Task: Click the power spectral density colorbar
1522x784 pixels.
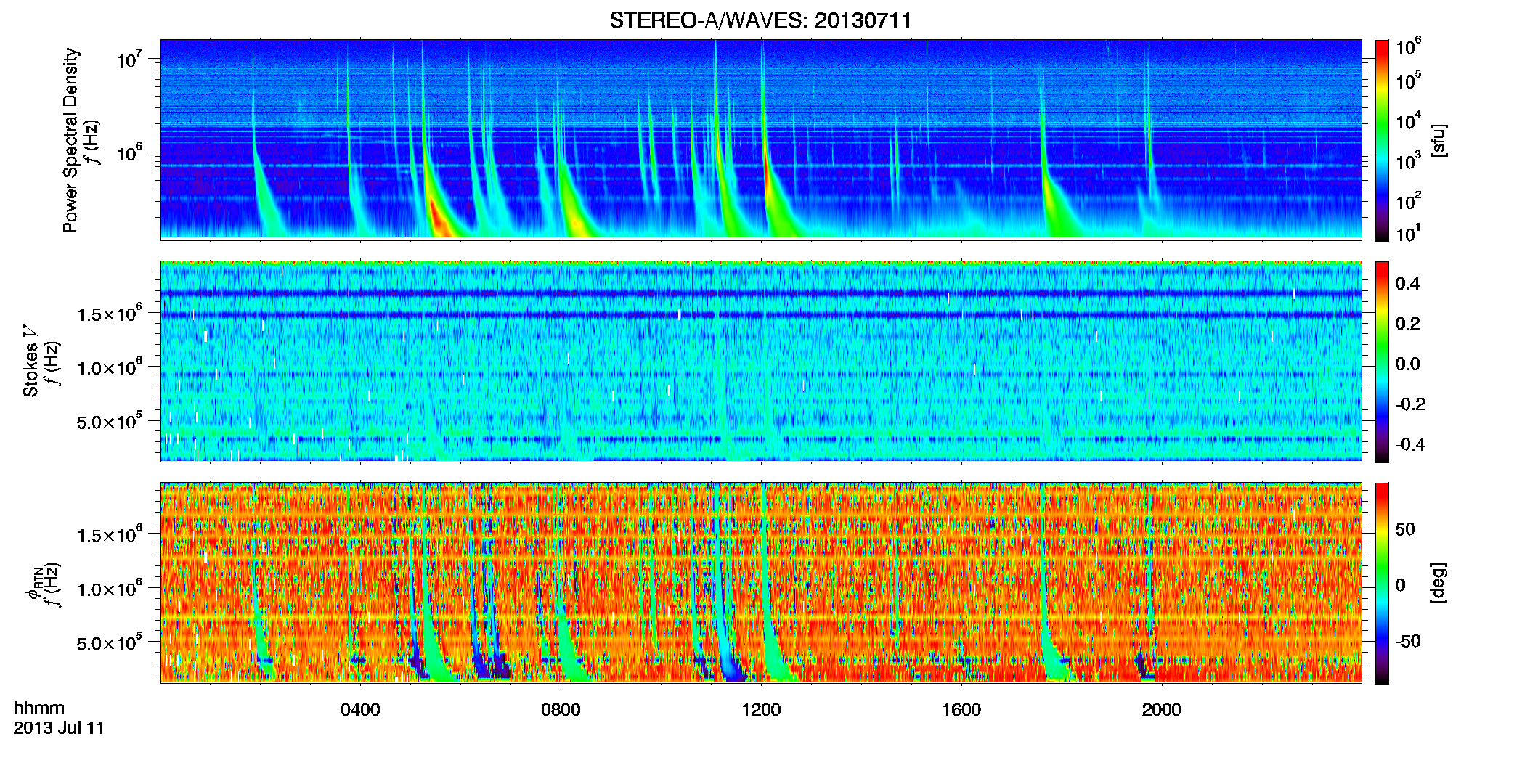Action: pos(1382,140)
